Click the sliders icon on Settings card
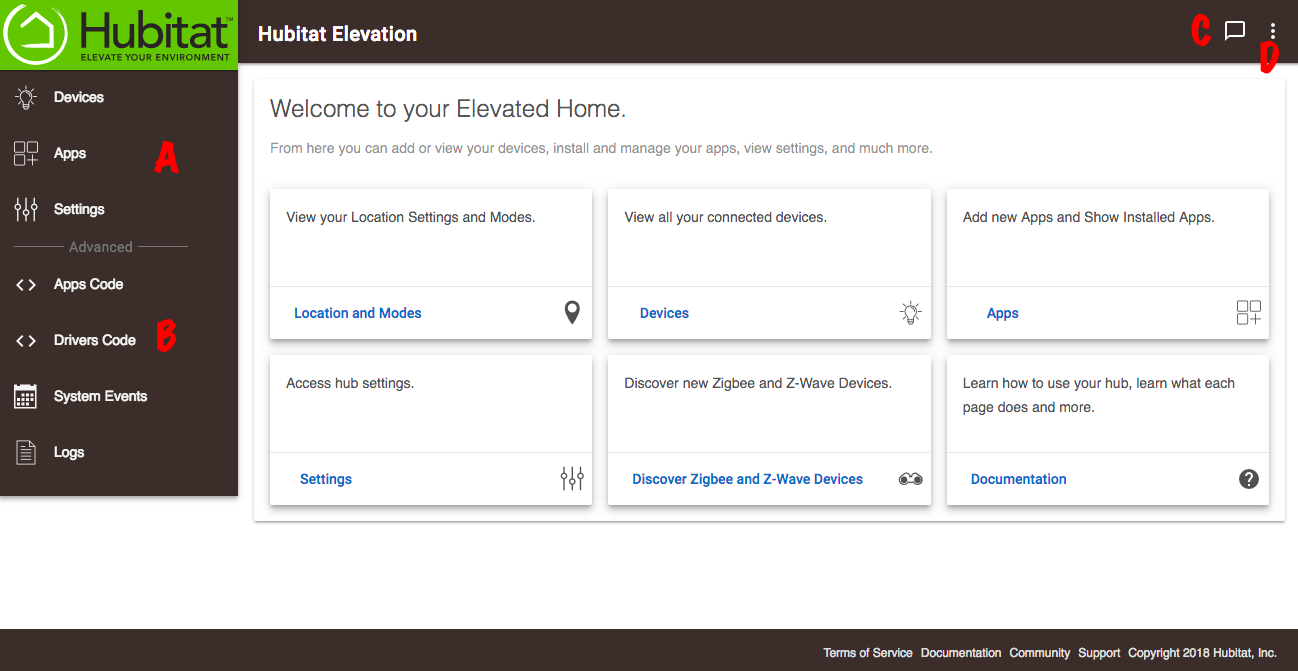This screenshot has width=1298, height=671. [572, 479]
